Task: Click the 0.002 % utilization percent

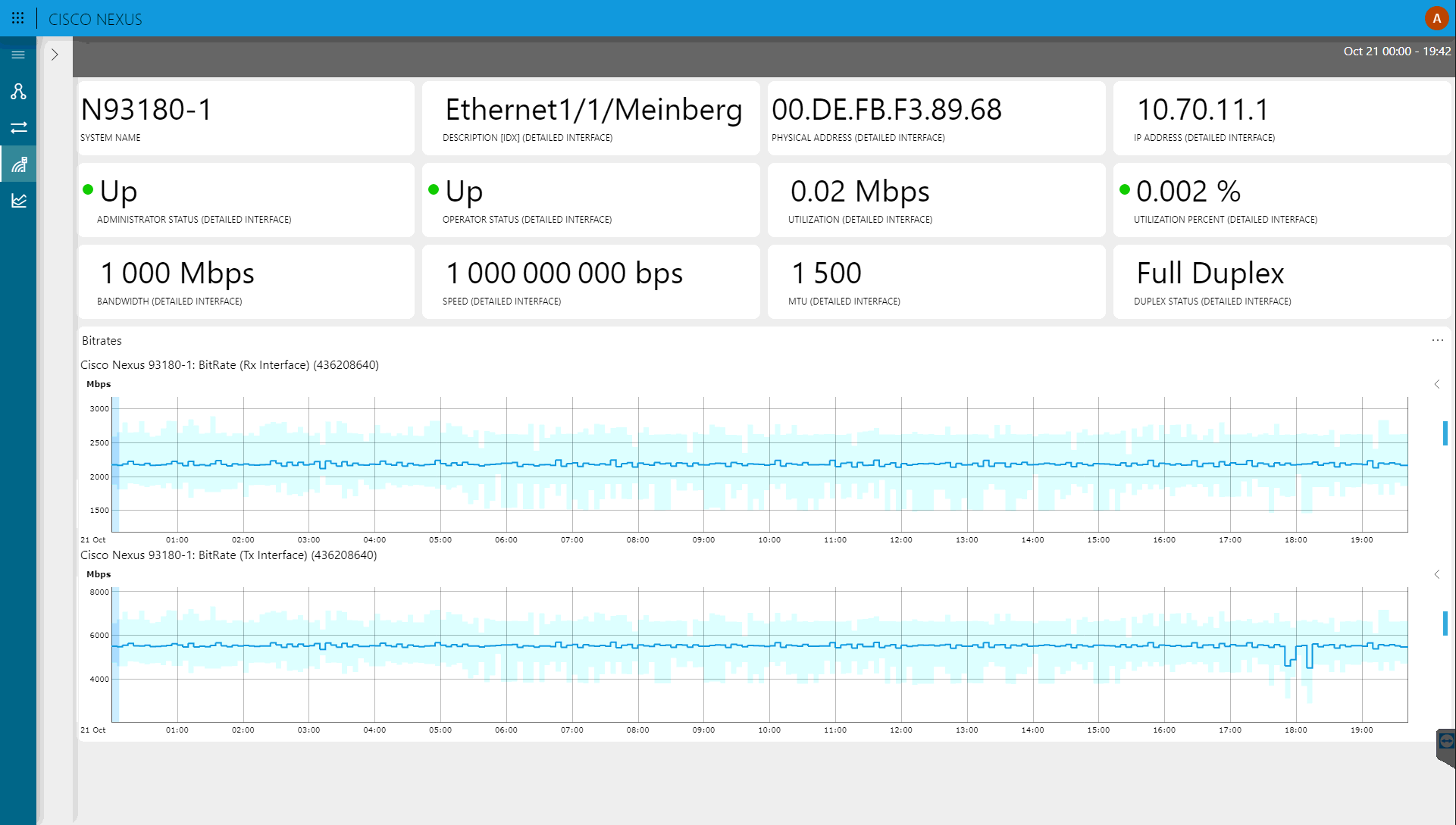Action: (x=1188, y=192)
